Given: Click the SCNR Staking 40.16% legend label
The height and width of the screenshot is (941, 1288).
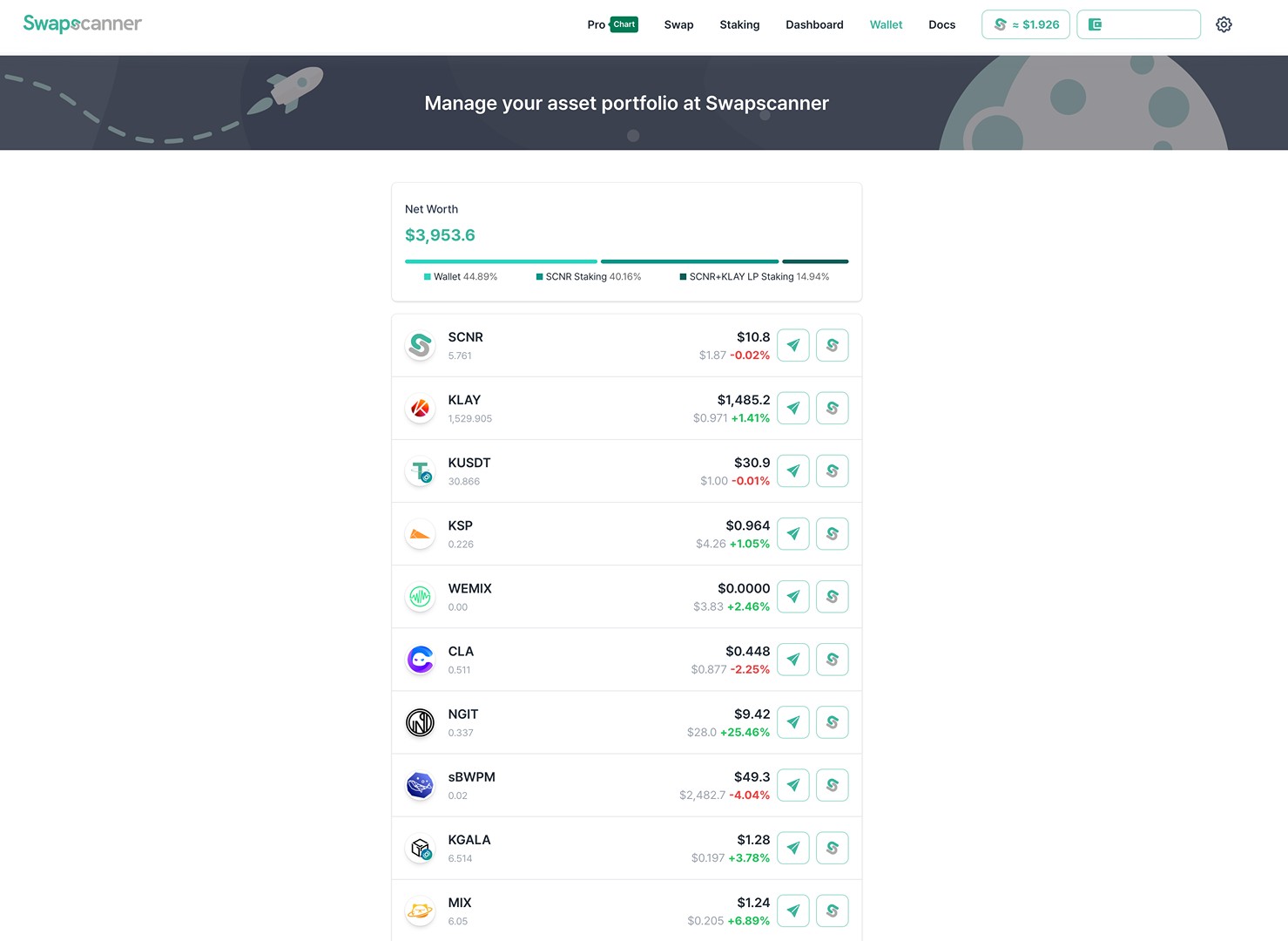Looking at the screenshot, I should 589,277.
